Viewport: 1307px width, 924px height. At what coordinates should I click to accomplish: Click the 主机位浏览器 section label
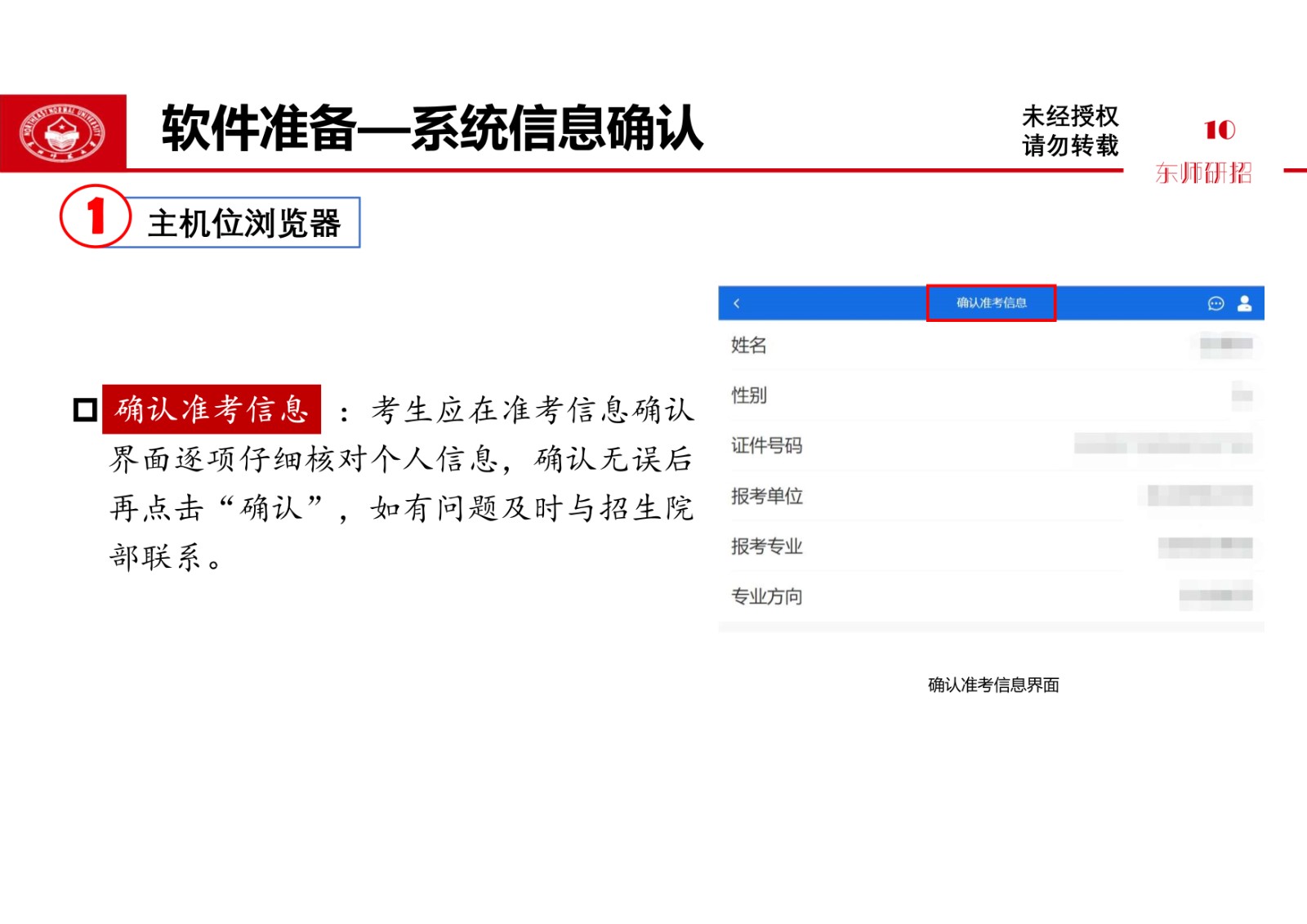(243, 223)
